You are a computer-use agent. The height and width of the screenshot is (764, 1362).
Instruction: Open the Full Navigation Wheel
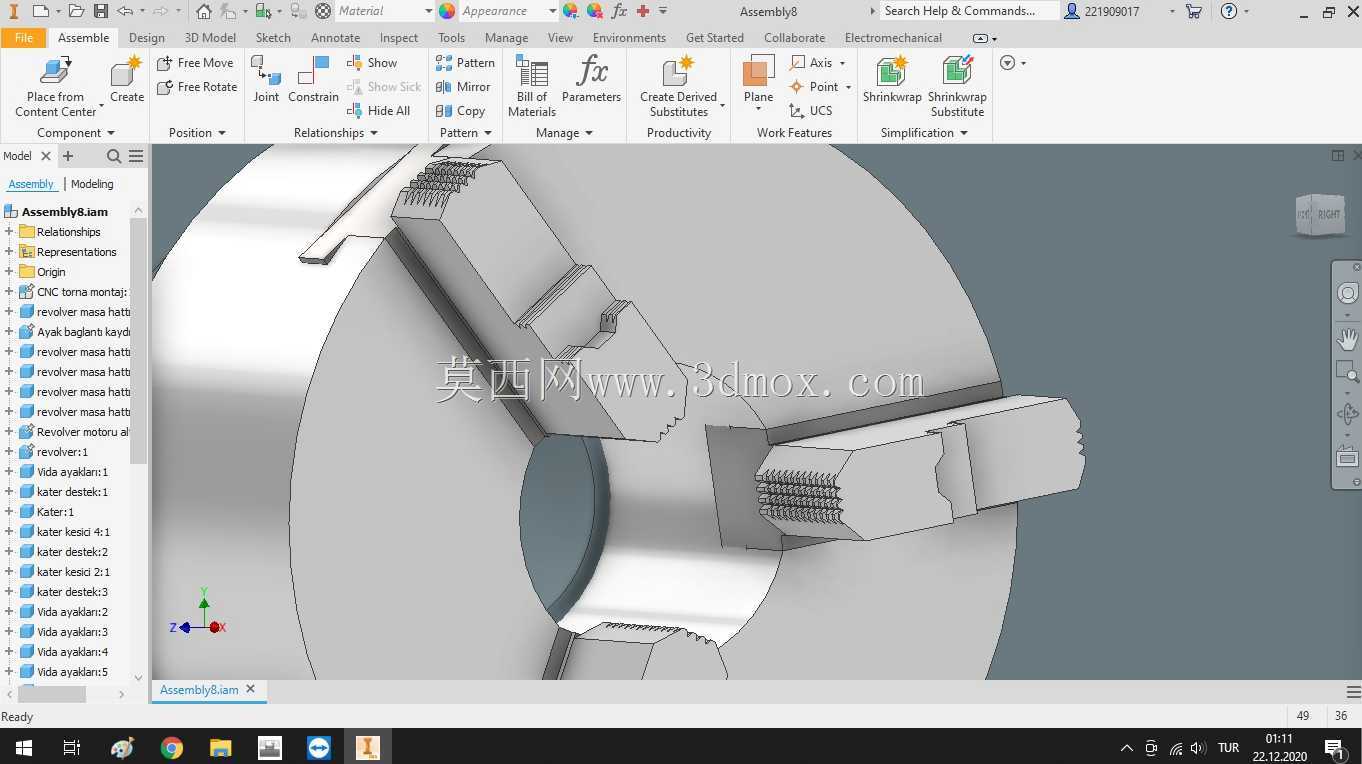click(1347, 294)
